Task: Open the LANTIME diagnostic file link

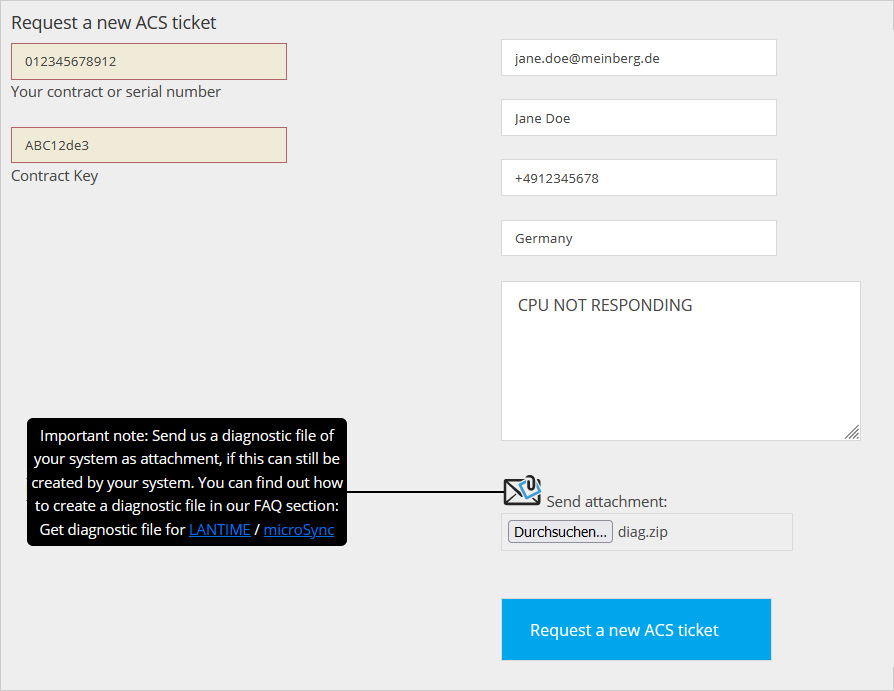Action: (219, 530)
